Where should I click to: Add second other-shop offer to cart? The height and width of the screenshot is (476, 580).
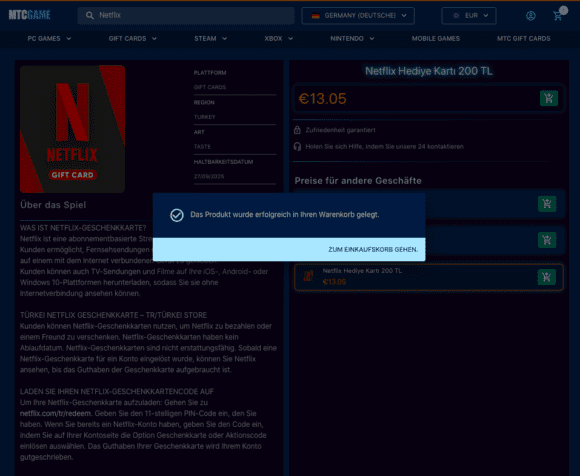click(547, 240)
